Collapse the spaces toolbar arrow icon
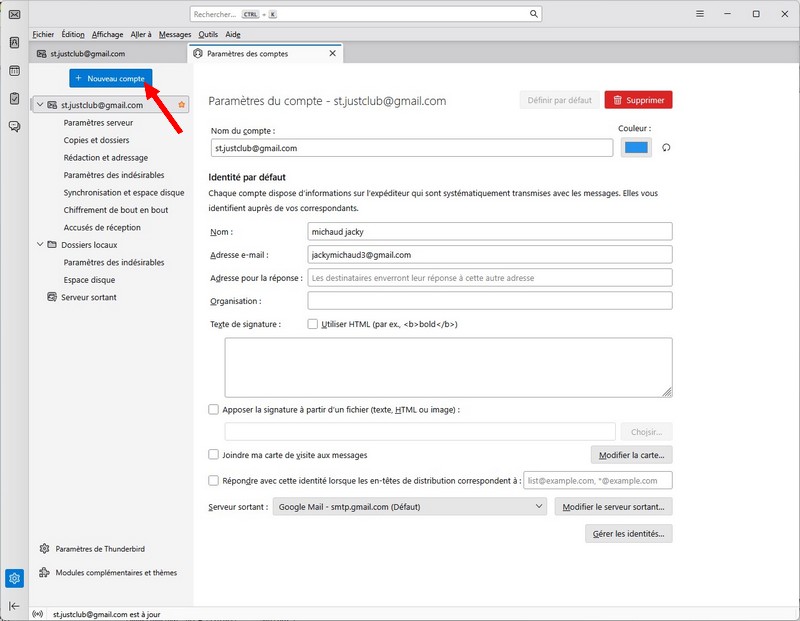This screenshot has height=621, width=800. [x=14, y=606]
